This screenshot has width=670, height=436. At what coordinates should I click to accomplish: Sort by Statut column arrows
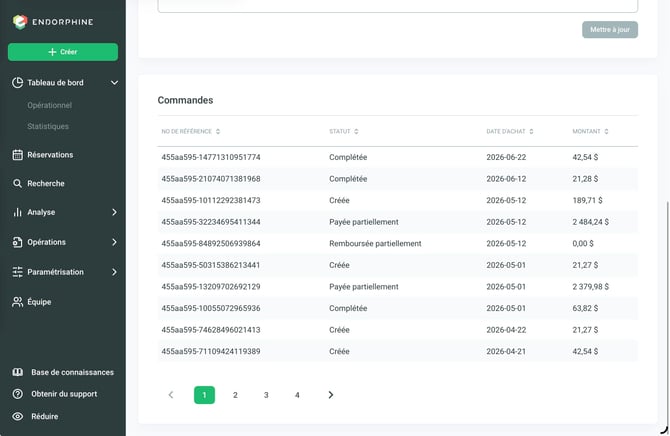356,131
